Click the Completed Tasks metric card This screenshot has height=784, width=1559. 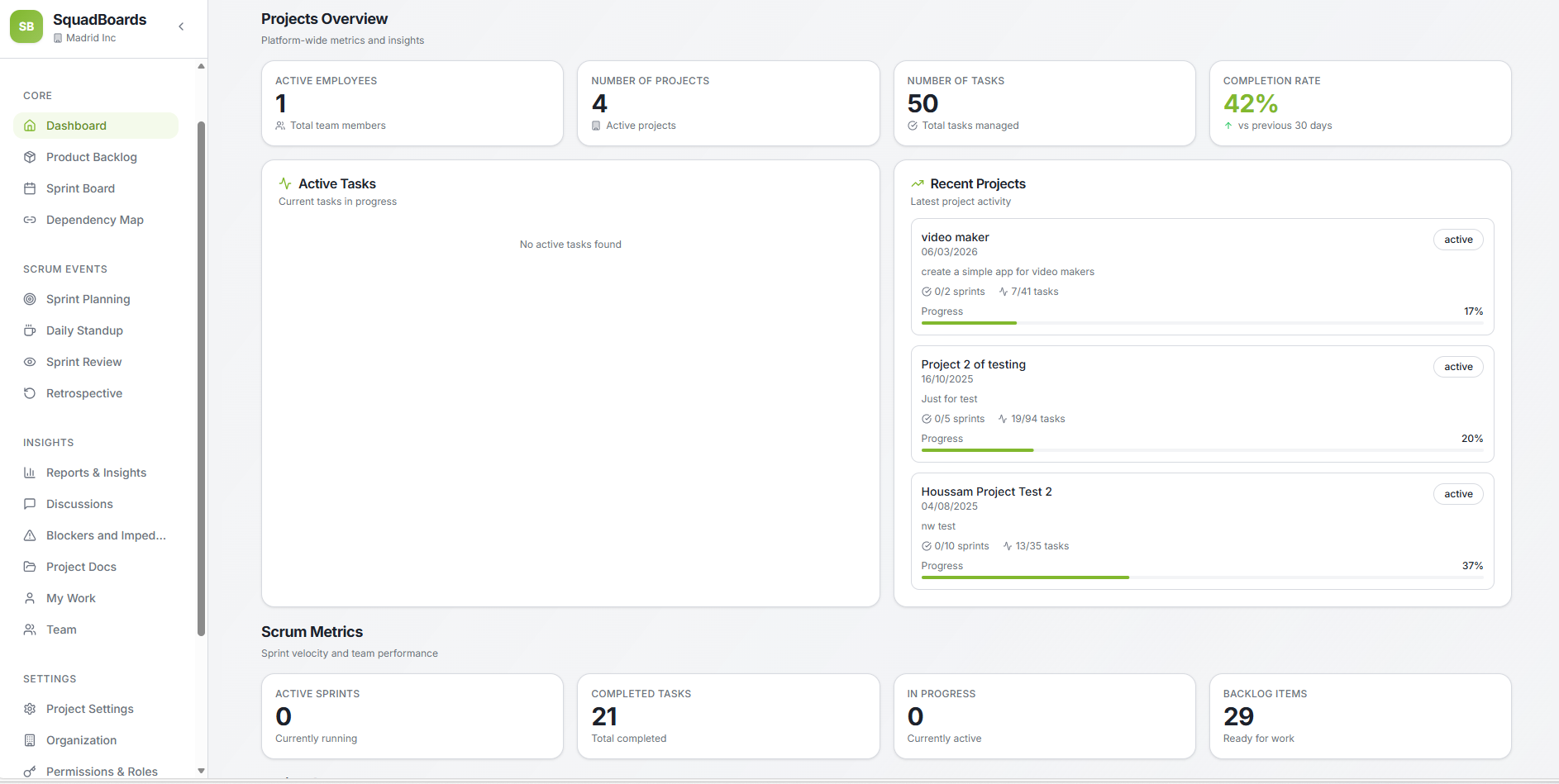click(728, 716)
